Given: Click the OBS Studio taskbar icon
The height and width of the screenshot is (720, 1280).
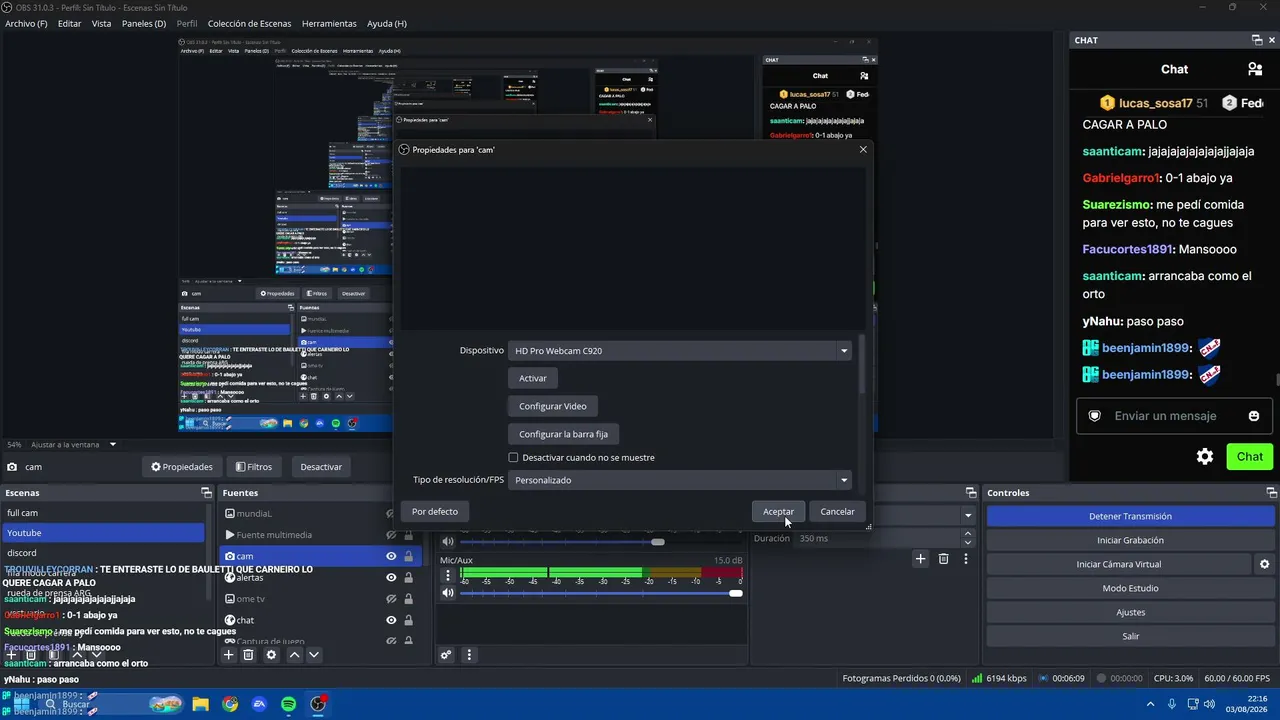Looking at the screenshot, I should tap(319, 704).
